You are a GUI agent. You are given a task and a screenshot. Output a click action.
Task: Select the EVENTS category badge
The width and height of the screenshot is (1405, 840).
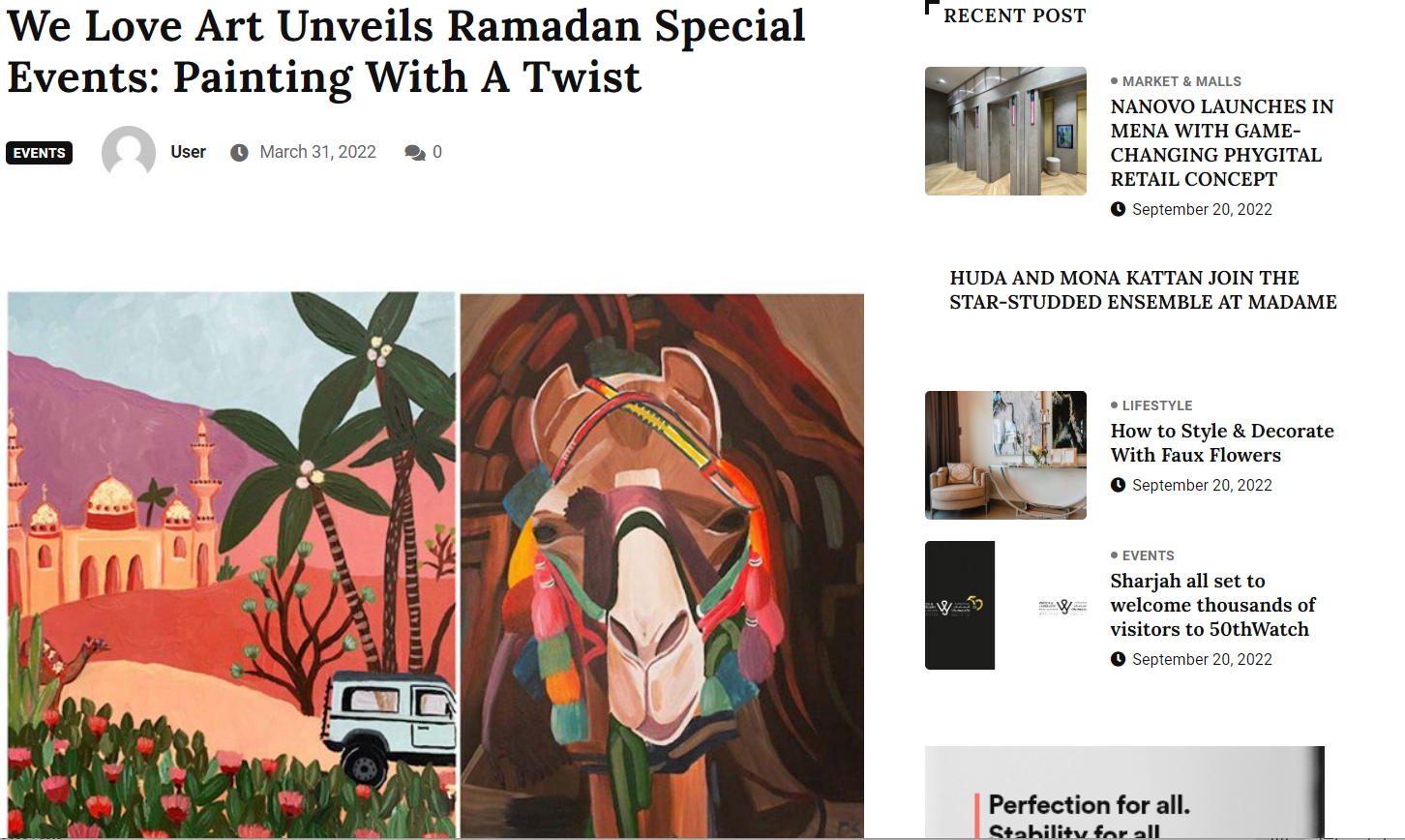[x=40, y=153]
